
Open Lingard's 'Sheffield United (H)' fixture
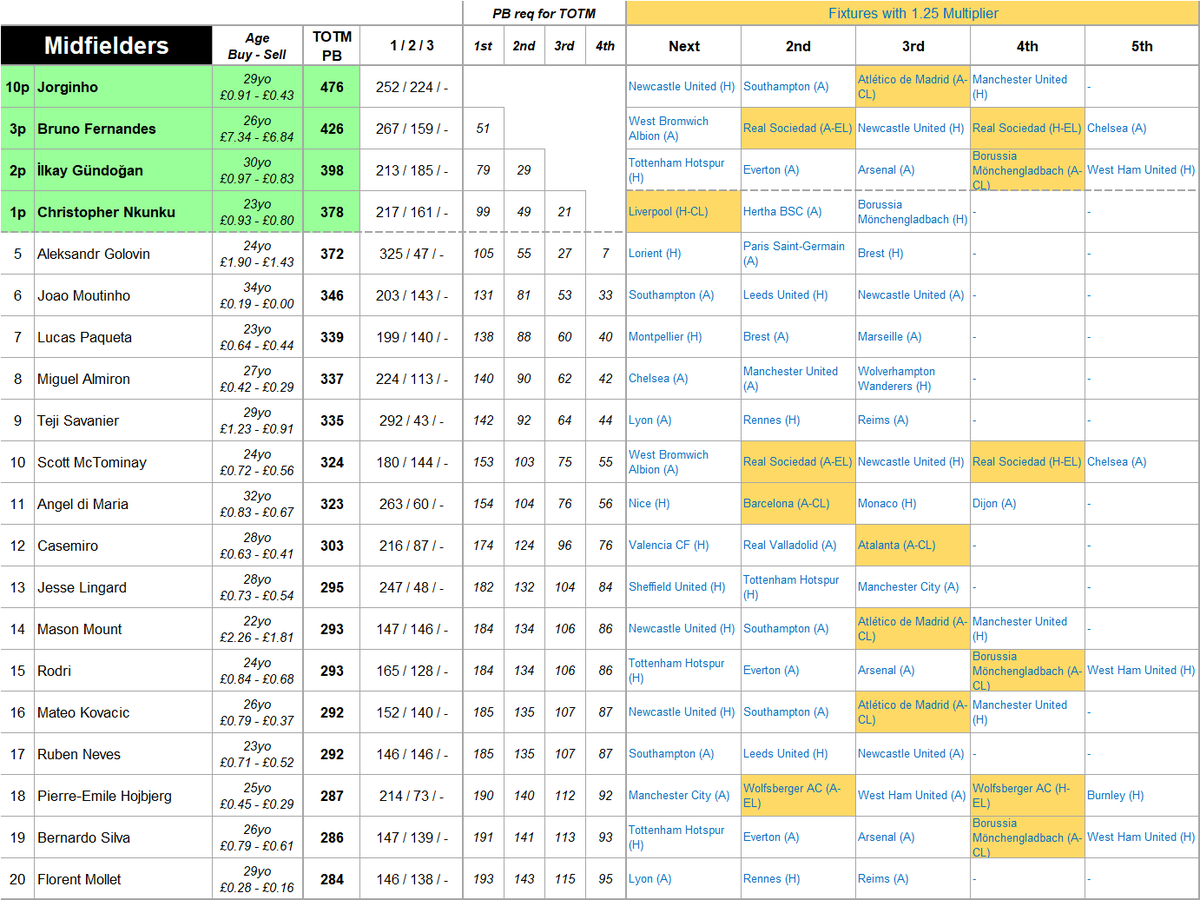pyautogui.click(x=678, y=587)
